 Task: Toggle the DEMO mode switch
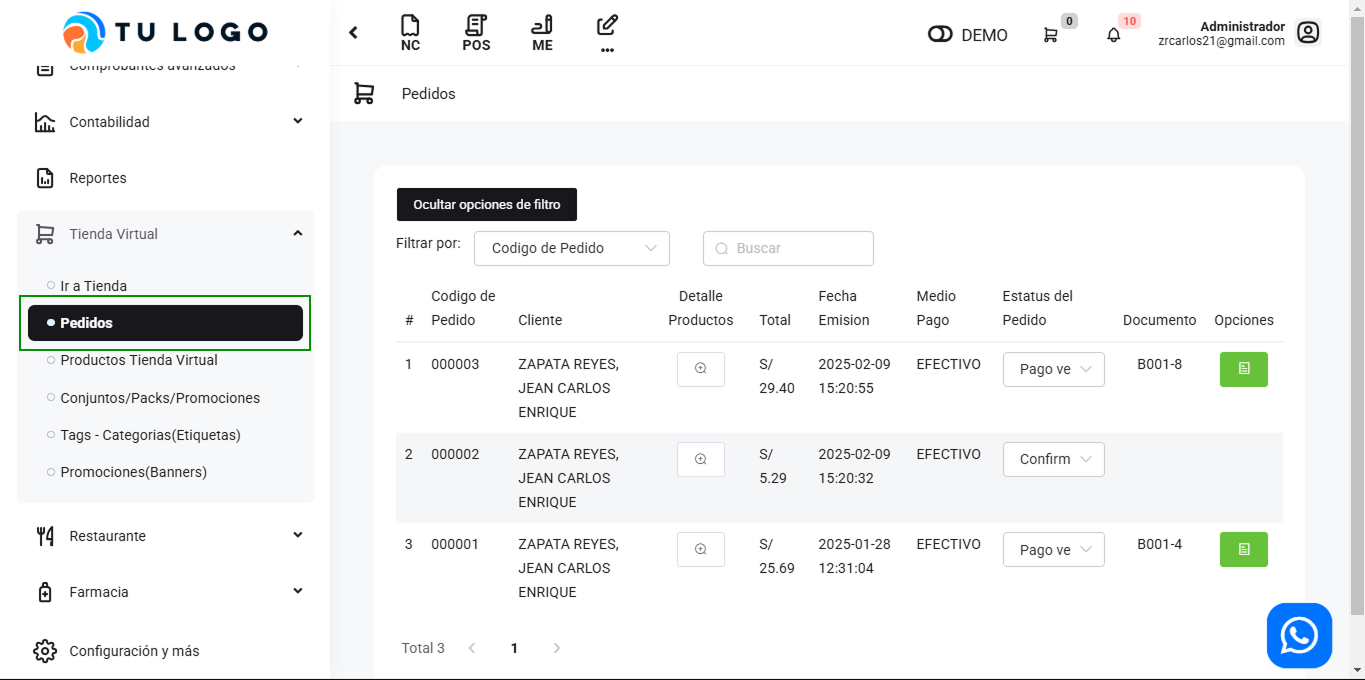point(940,35)
